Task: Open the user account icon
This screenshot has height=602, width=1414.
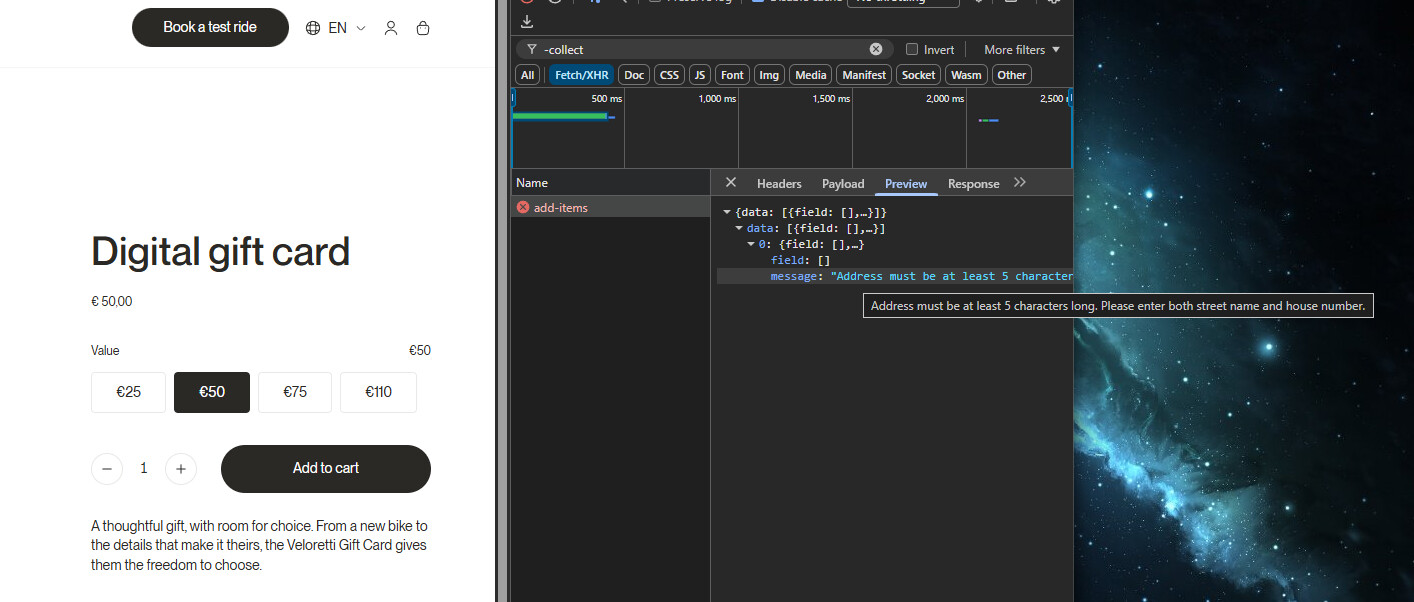Action: [x=391, y=28]
